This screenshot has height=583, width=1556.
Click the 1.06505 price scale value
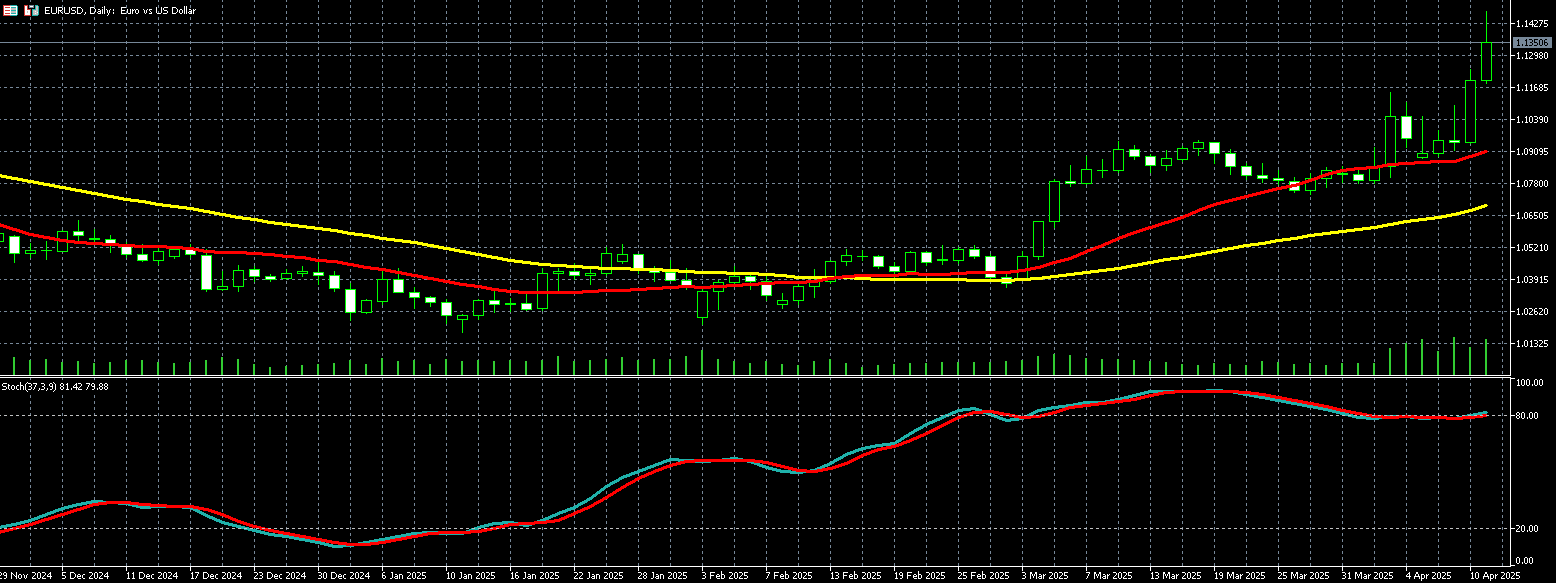pyautogui.click(x=1530, y=216)
